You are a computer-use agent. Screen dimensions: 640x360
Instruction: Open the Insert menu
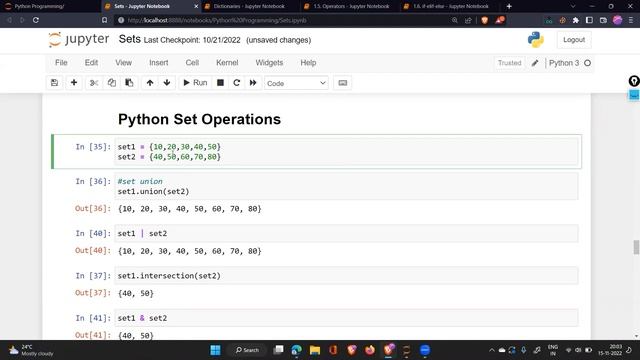point(158,62)
